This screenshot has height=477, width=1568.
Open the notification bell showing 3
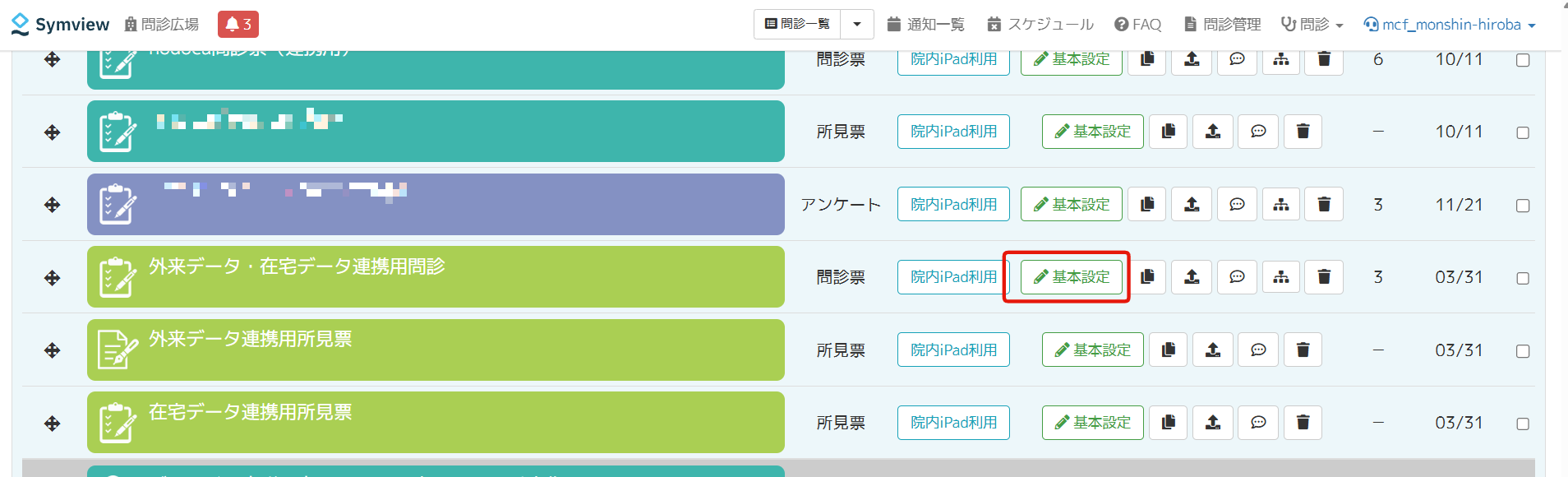coord(238,24)
